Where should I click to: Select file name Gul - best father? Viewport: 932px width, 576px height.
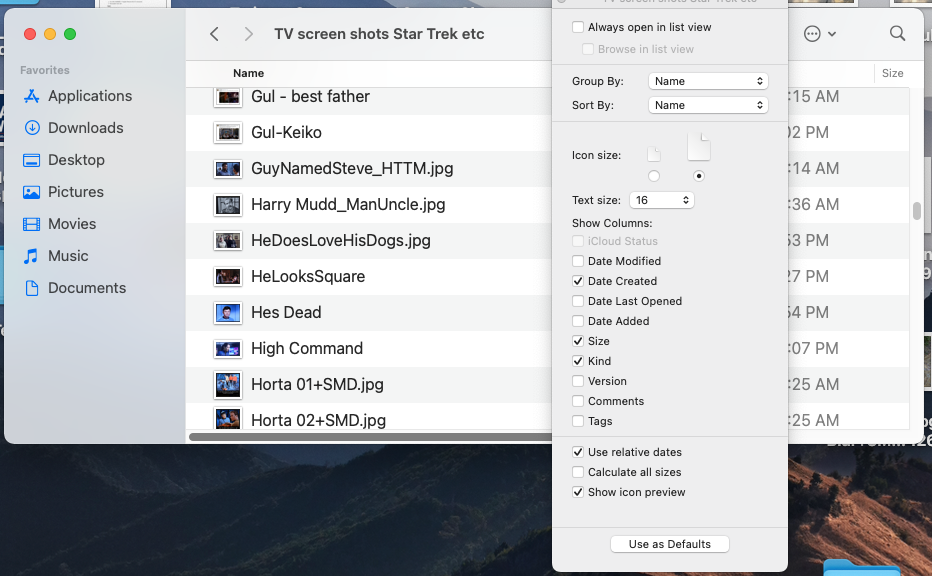tap(310, 96)
